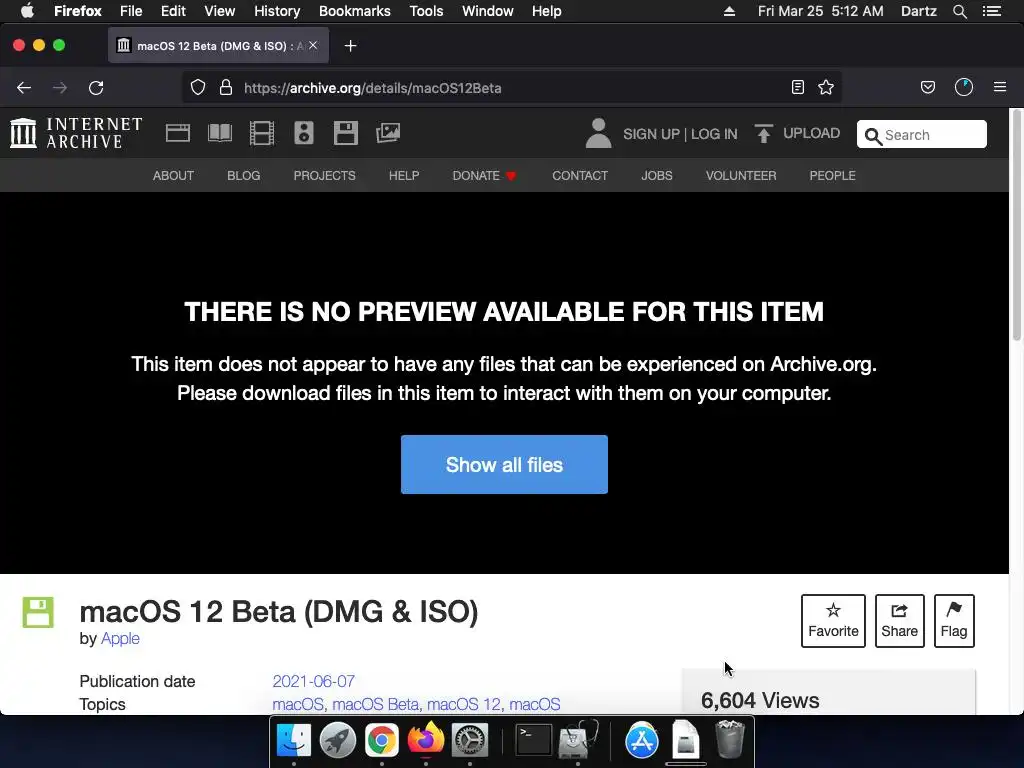Open the Video film icon
The height and width of the screenshot is (768, 1024).
261,133
